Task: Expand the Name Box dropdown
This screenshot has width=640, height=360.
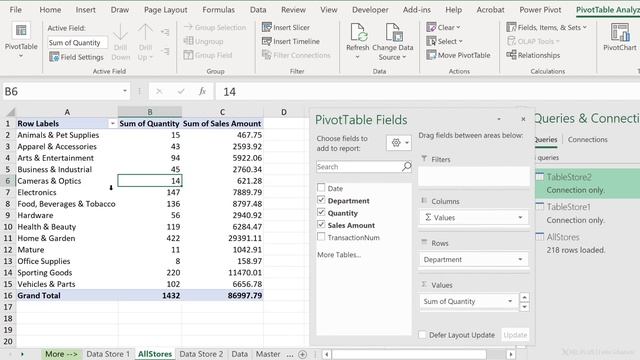Action: point(124,91)
